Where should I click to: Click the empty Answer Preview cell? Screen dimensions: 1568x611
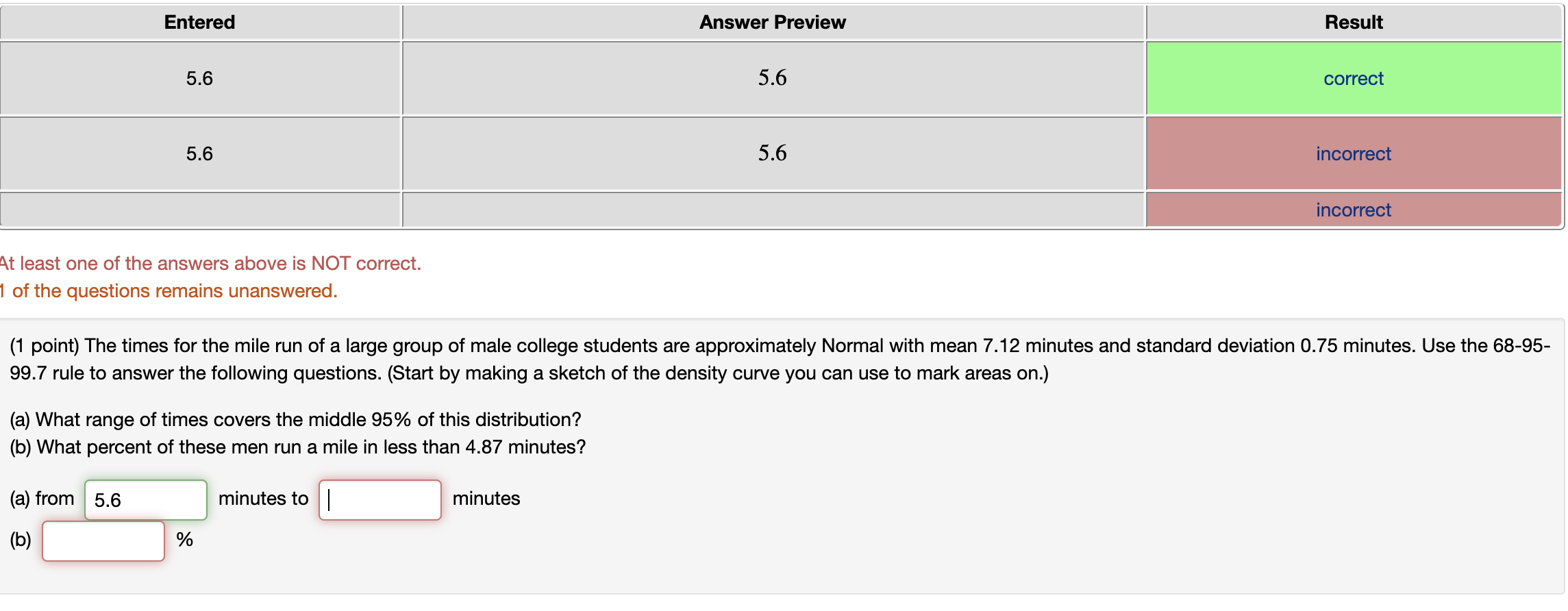[x=771, y=210]
